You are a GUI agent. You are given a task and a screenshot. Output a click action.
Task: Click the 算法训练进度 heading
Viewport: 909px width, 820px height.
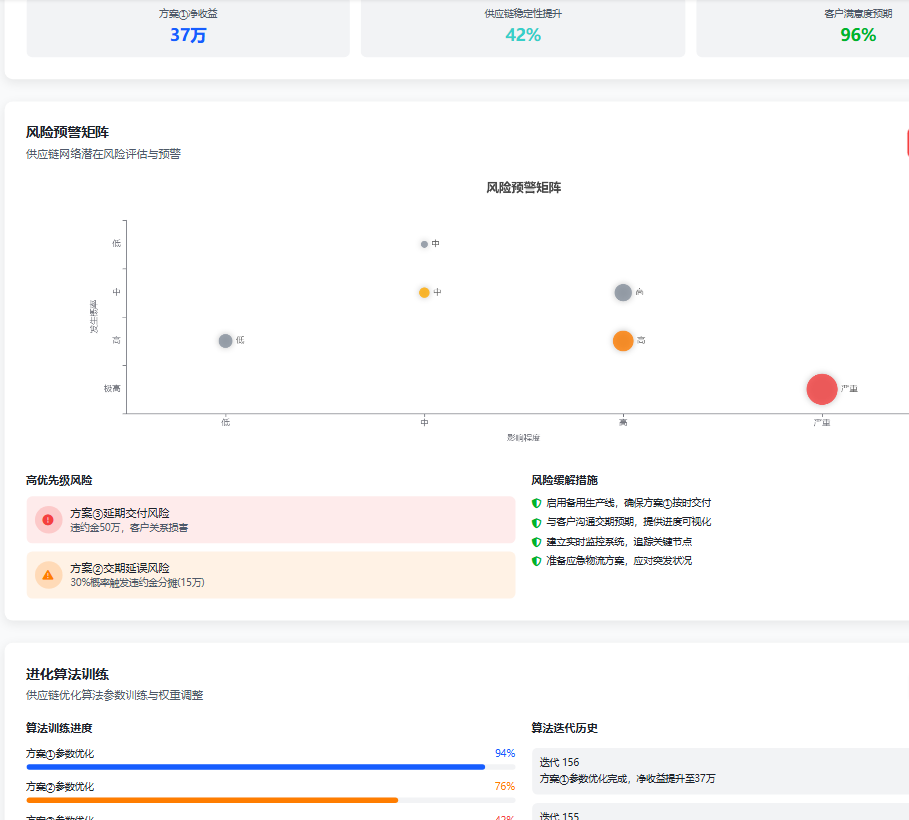(59, 728)
